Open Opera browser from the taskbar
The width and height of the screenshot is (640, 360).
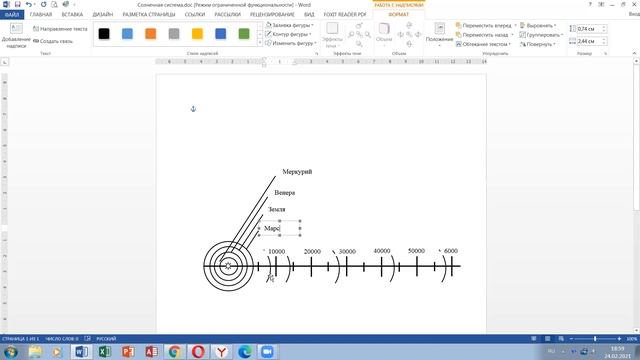pyautogui.click(x=198, y=352)
